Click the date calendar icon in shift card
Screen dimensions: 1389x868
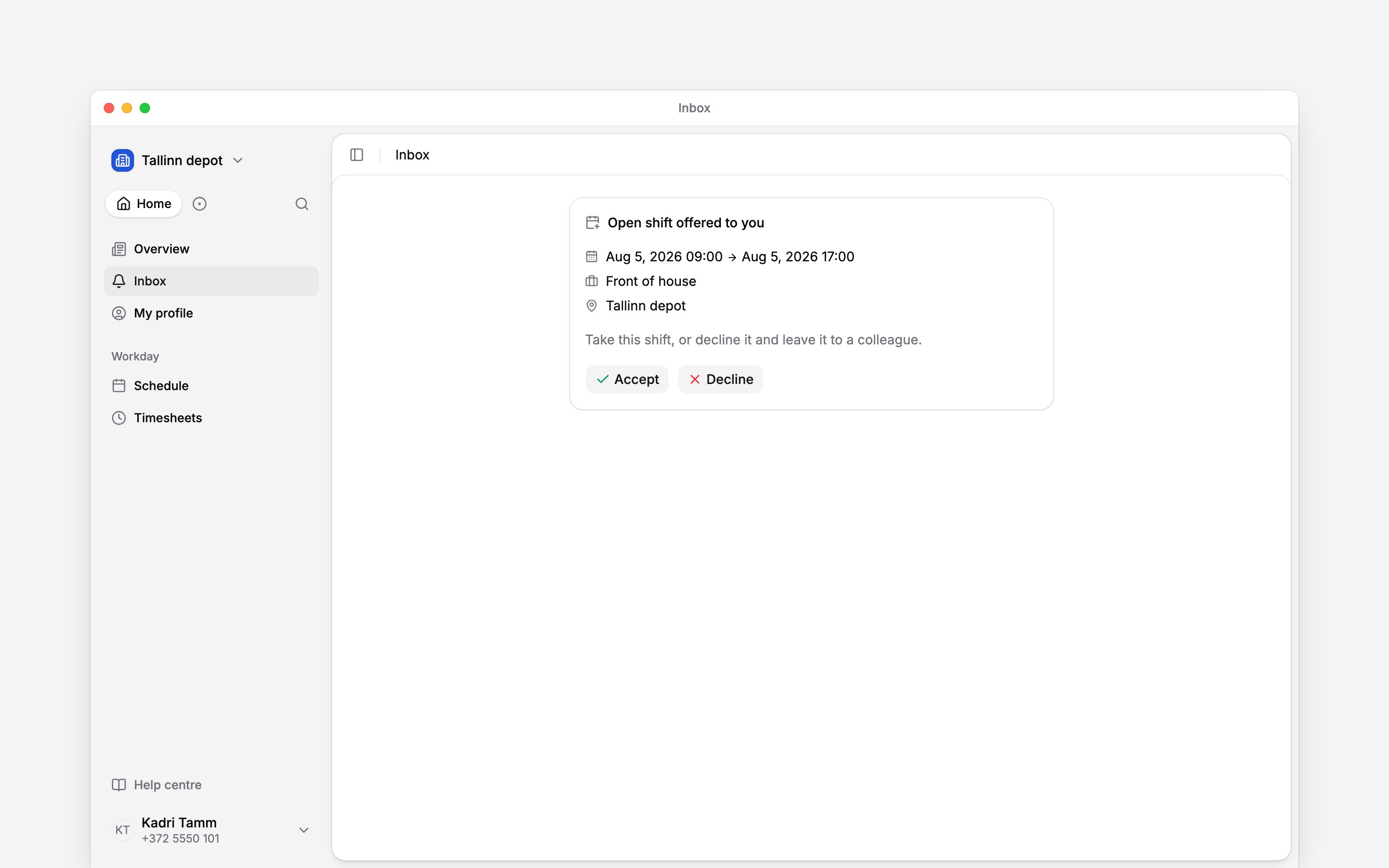(592, 257)
